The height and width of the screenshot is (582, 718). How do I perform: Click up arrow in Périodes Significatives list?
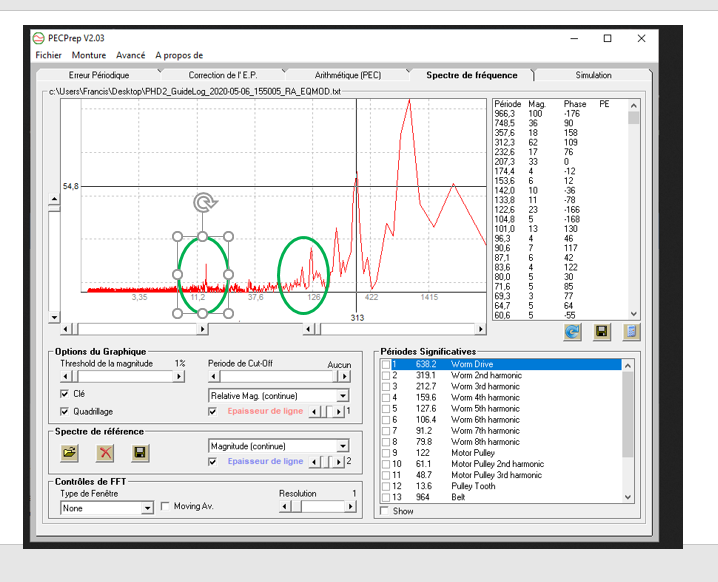coord(628,365)
